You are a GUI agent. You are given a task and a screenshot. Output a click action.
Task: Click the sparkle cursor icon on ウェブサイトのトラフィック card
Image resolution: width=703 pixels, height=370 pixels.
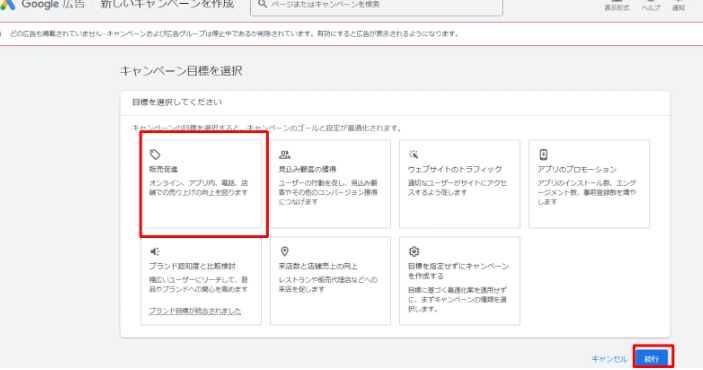[x=413, y=155]
